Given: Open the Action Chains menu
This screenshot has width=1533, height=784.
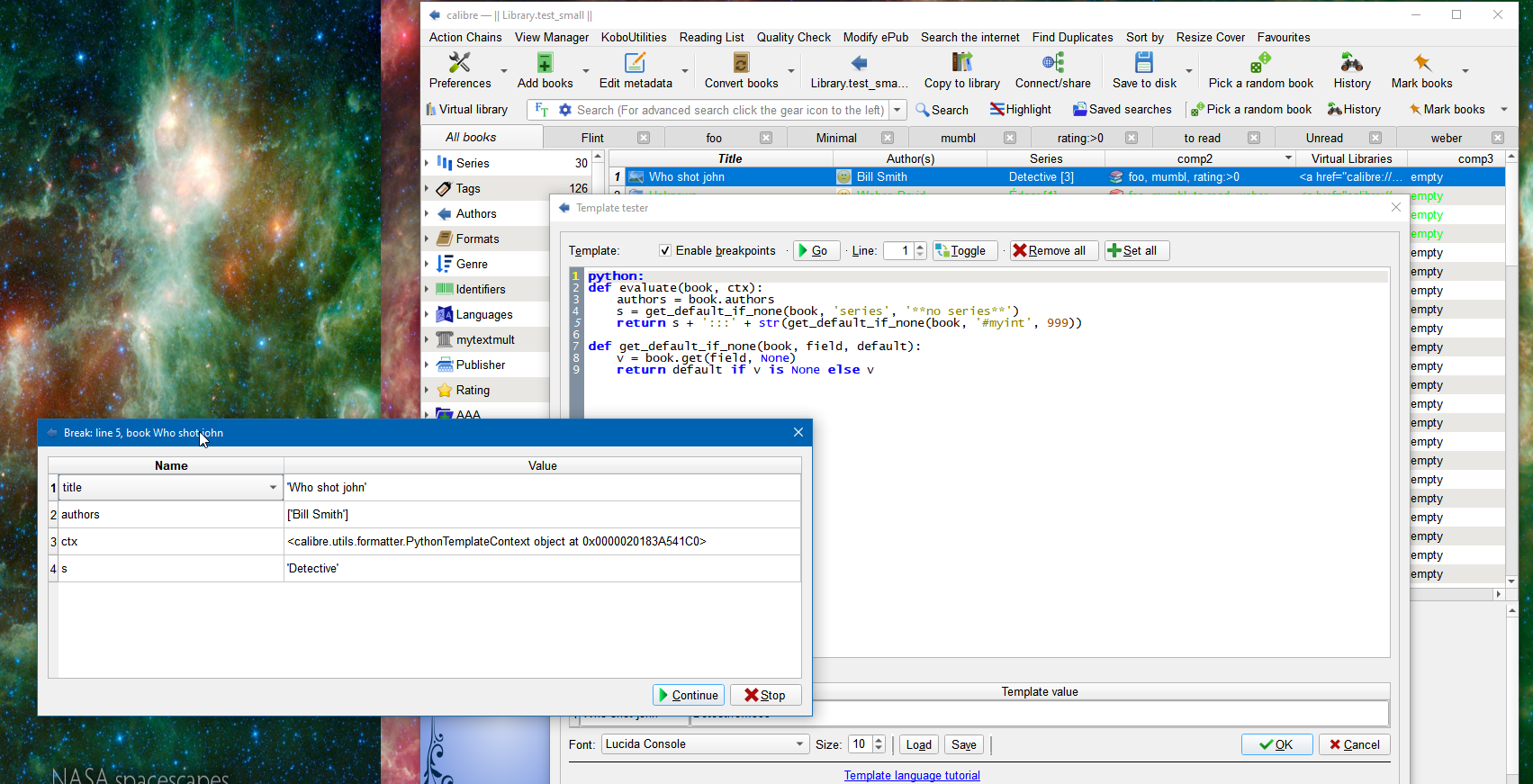Looking at the screenshot, I should (465, 37).
